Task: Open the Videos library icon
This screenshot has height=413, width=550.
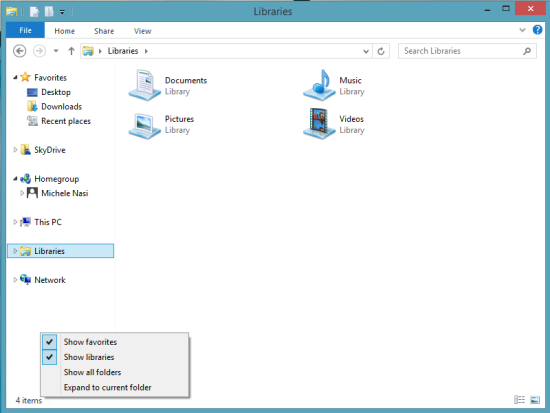Action: [319, 124]
